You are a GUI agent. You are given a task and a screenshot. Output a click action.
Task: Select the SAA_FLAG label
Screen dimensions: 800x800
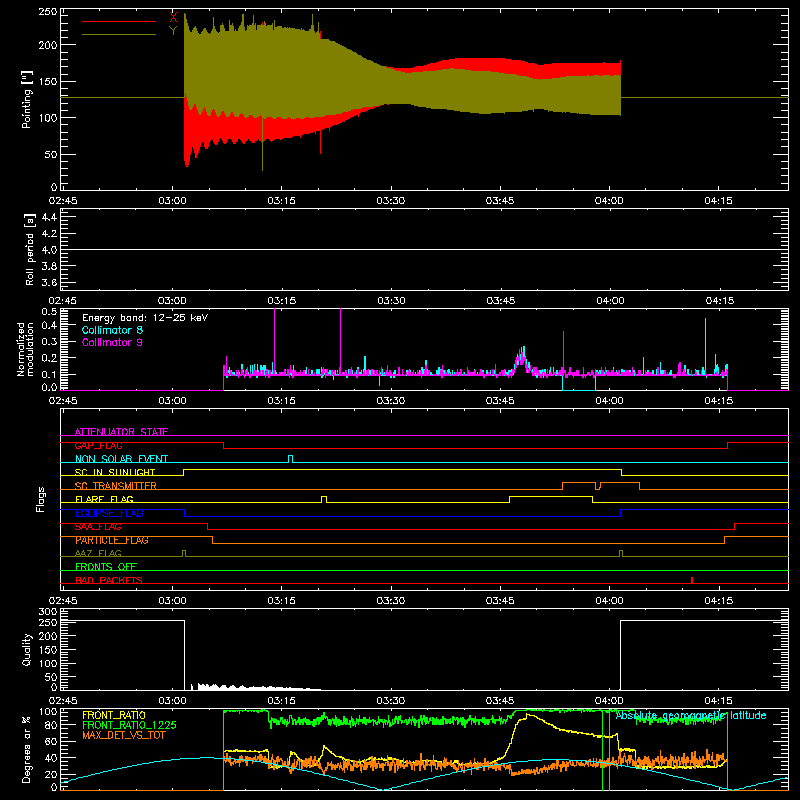[98, 527]
